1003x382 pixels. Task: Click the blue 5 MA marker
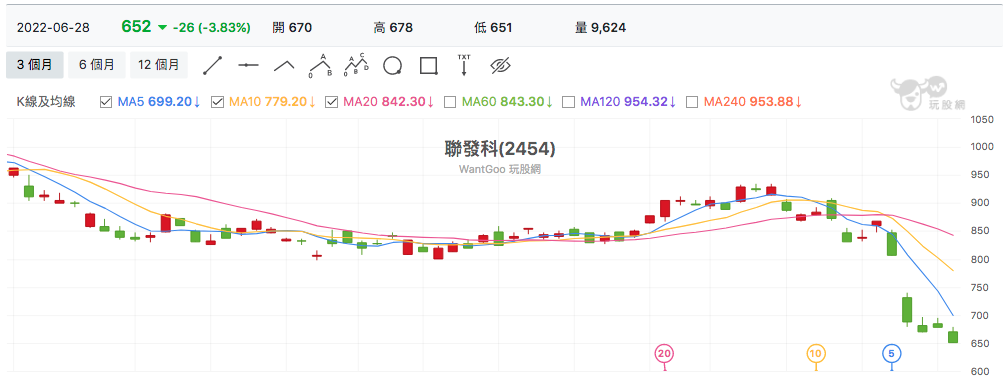tap(892, 353)
